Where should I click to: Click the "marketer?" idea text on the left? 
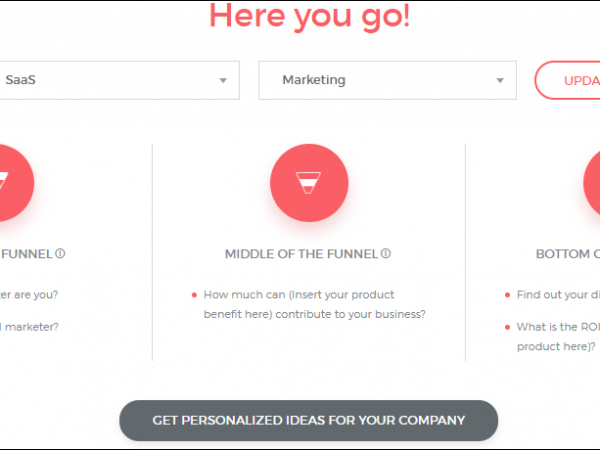pyautogui.click(x=29, y=327)
